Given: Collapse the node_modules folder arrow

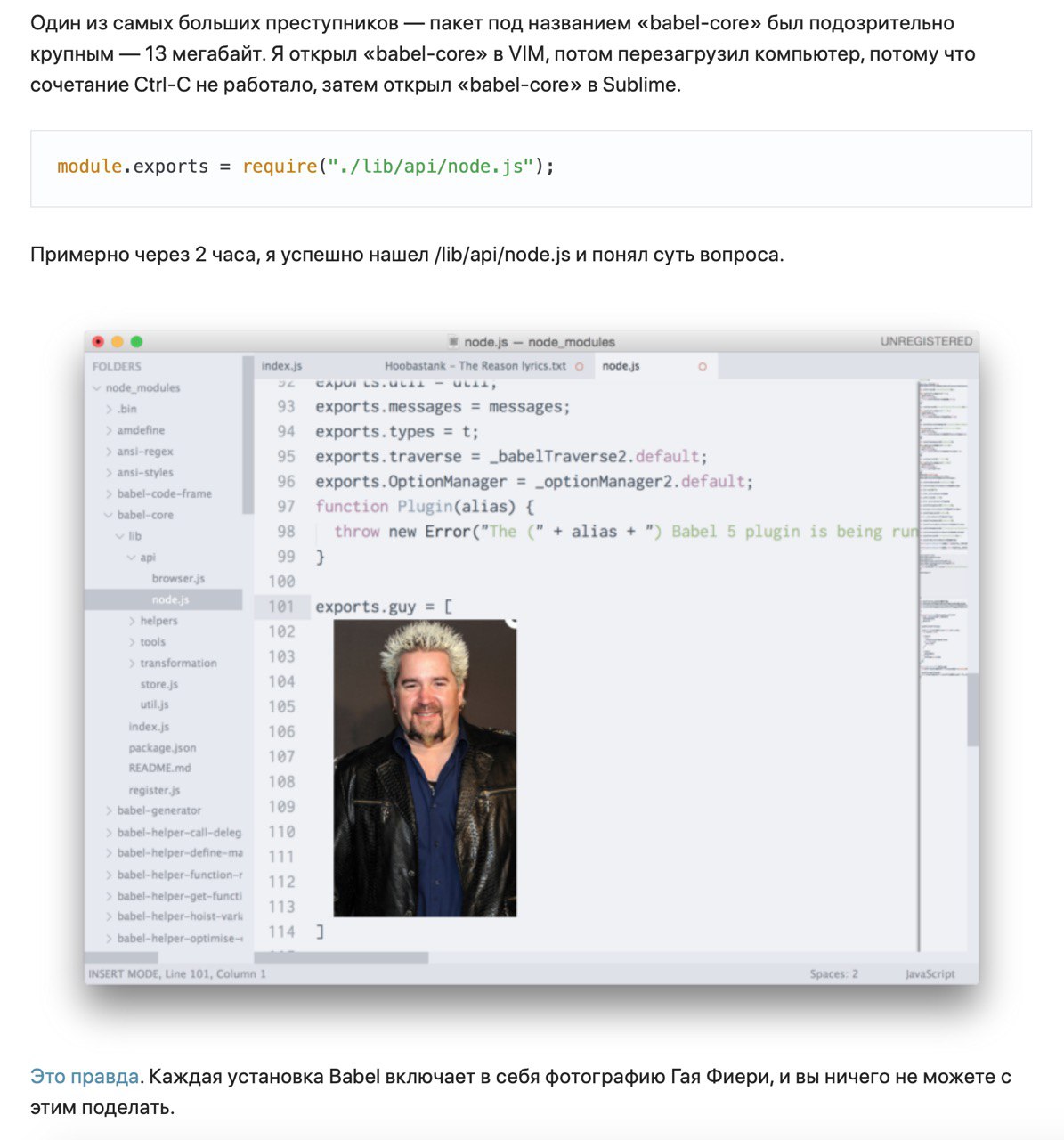Looking at the screenshot, I should [x=97, y=388].
